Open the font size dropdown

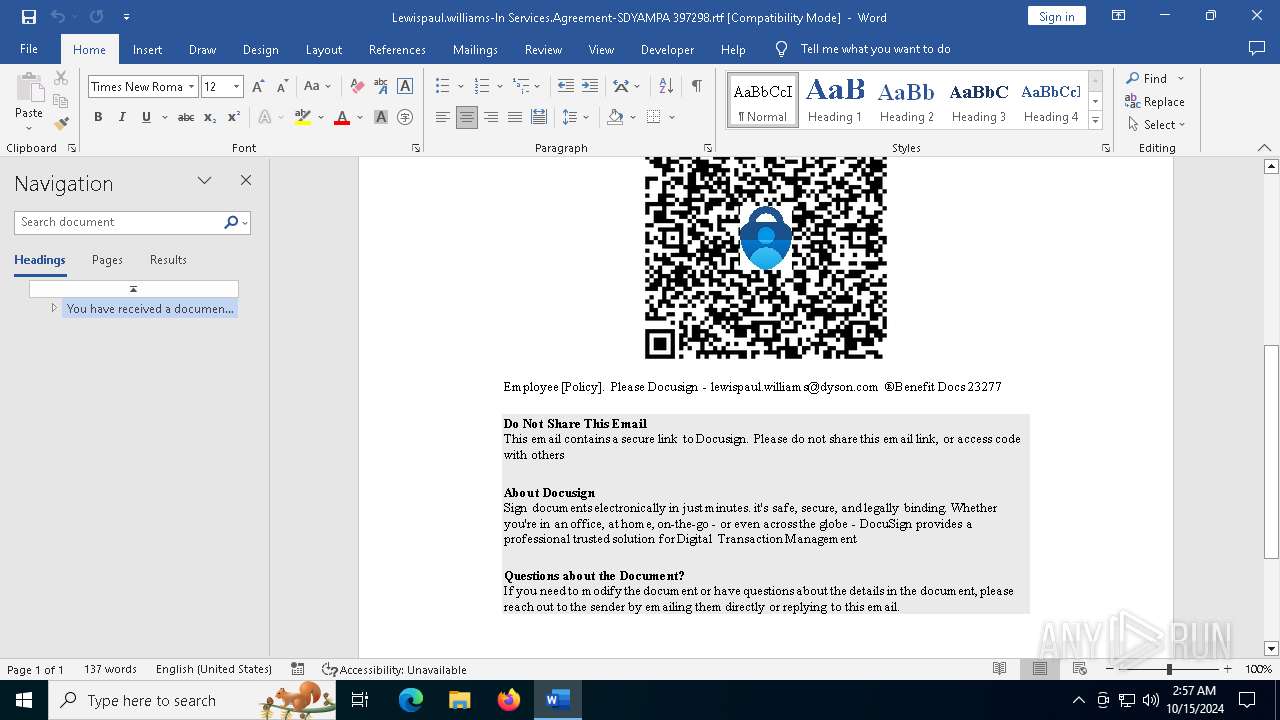[237, 87]
